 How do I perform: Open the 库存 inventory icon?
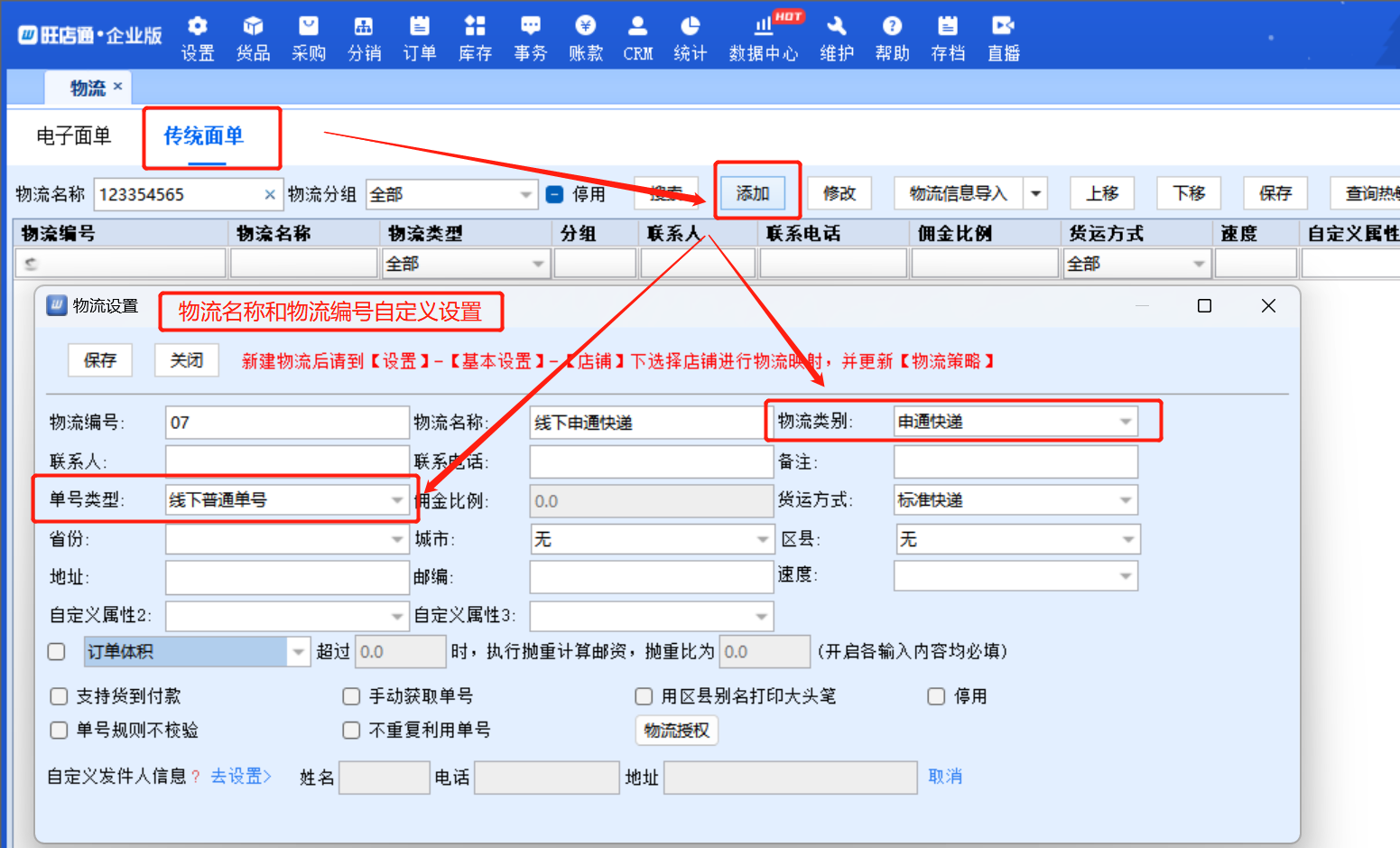[x=475, y=38]
